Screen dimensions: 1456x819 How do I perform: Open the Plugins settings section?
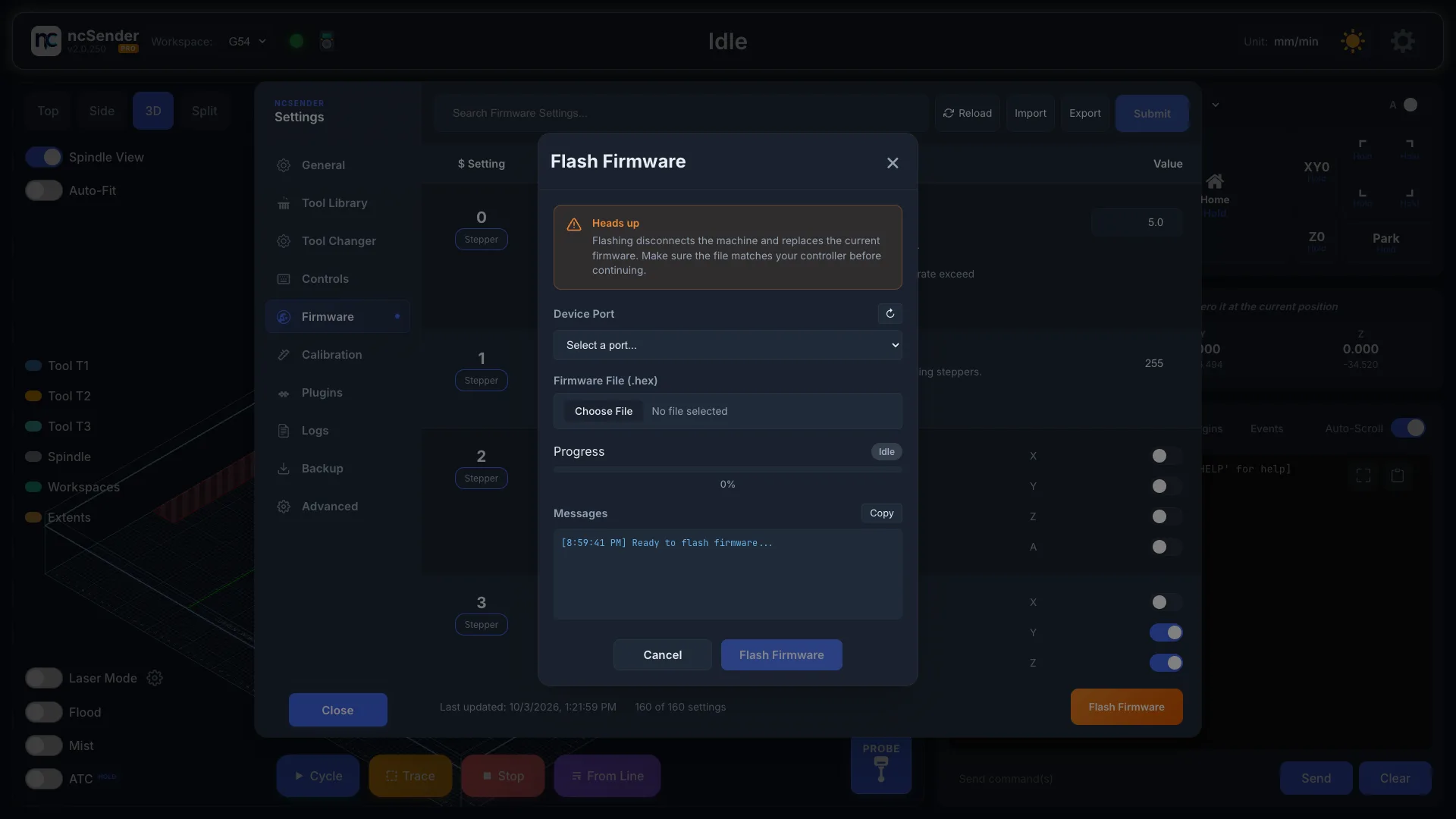click(337, 392)
